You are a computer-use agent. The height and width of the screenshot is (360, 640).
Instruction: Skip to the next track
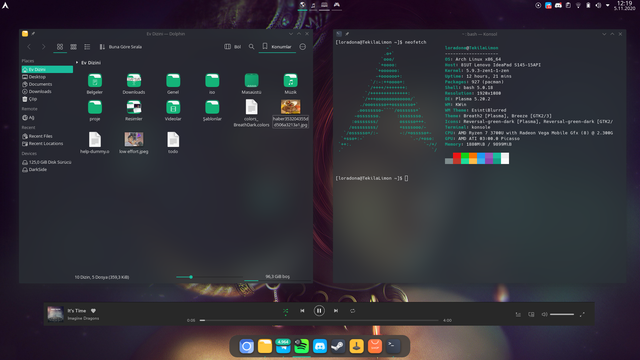tap(336, 311)
